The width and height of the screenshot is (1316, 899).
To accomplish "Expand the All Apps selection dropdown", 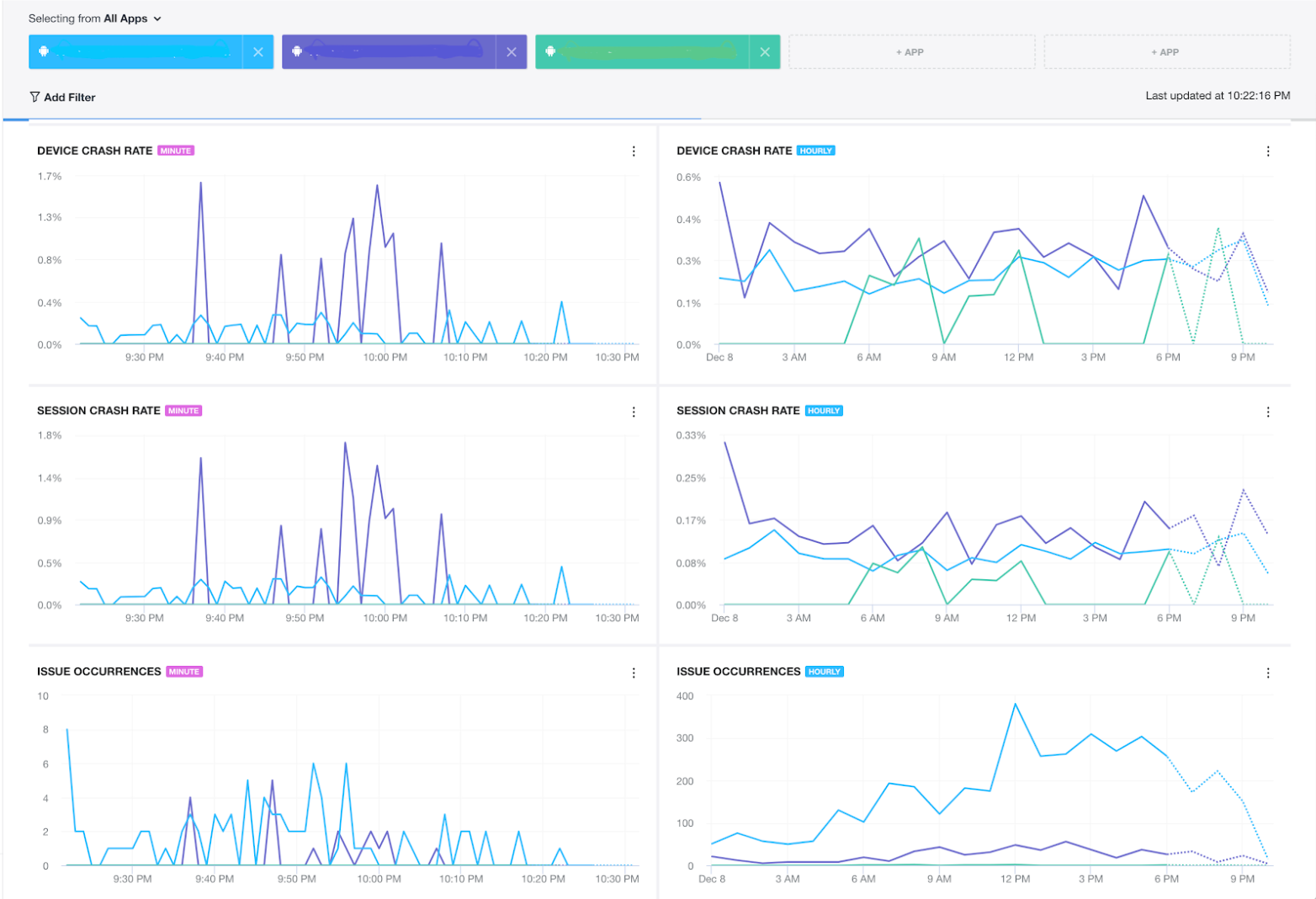I will pyautogui.click(x=157, y=19).
